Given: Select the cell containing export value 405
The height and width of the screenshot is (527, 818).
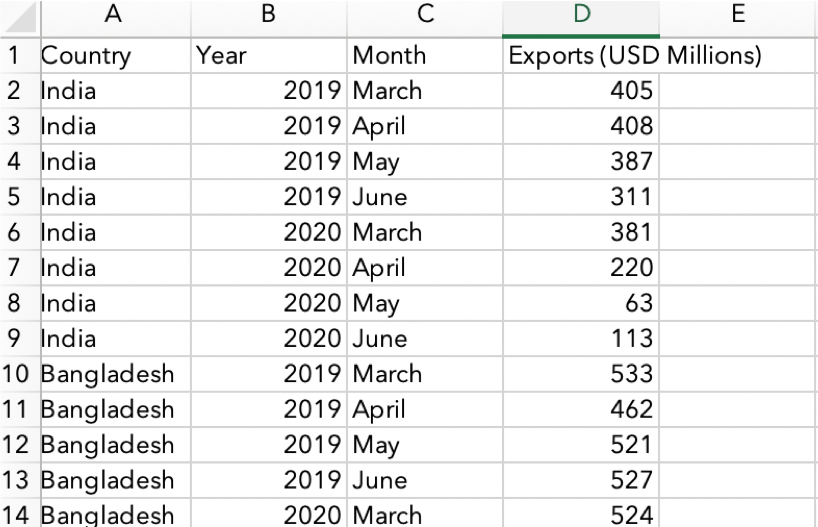Looking at the screenshot, I should tap(581, 91).
